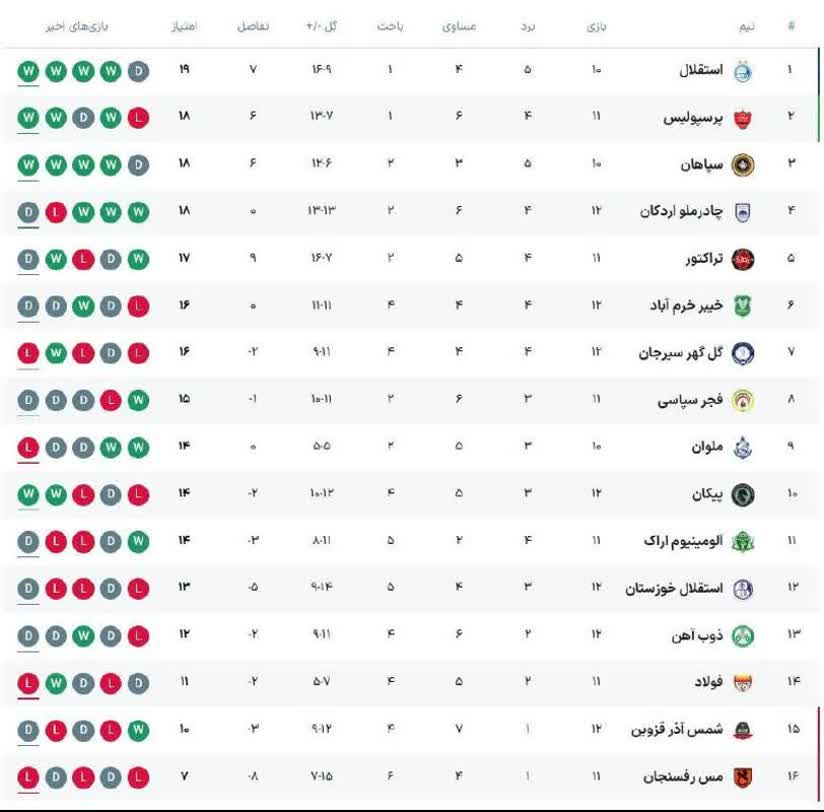824x812 pixels.
Task: Select the Sepahan team badge
Action: 743,165
